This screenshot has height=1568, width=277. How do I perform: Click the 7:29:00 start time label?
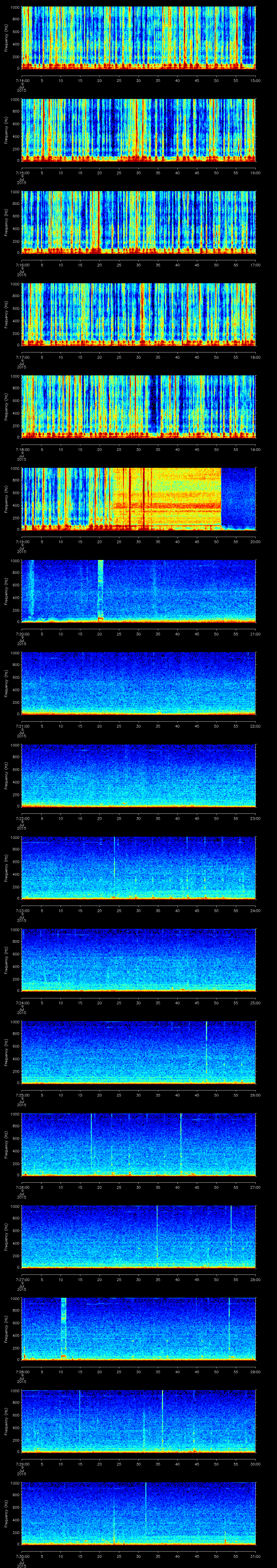[22, 1464]
